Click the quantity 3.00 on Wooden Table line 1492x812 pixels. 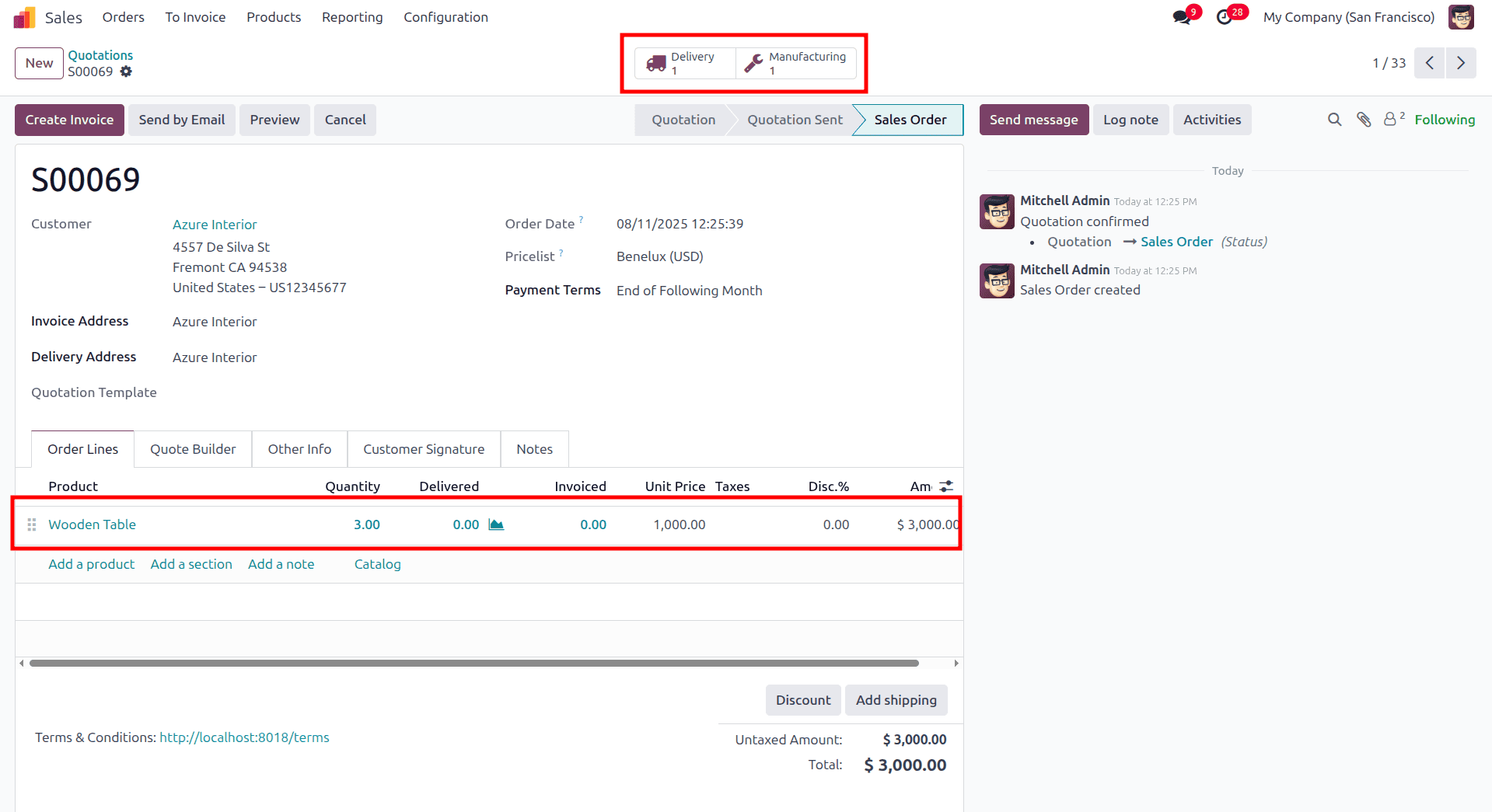click(x=366, y=524)
